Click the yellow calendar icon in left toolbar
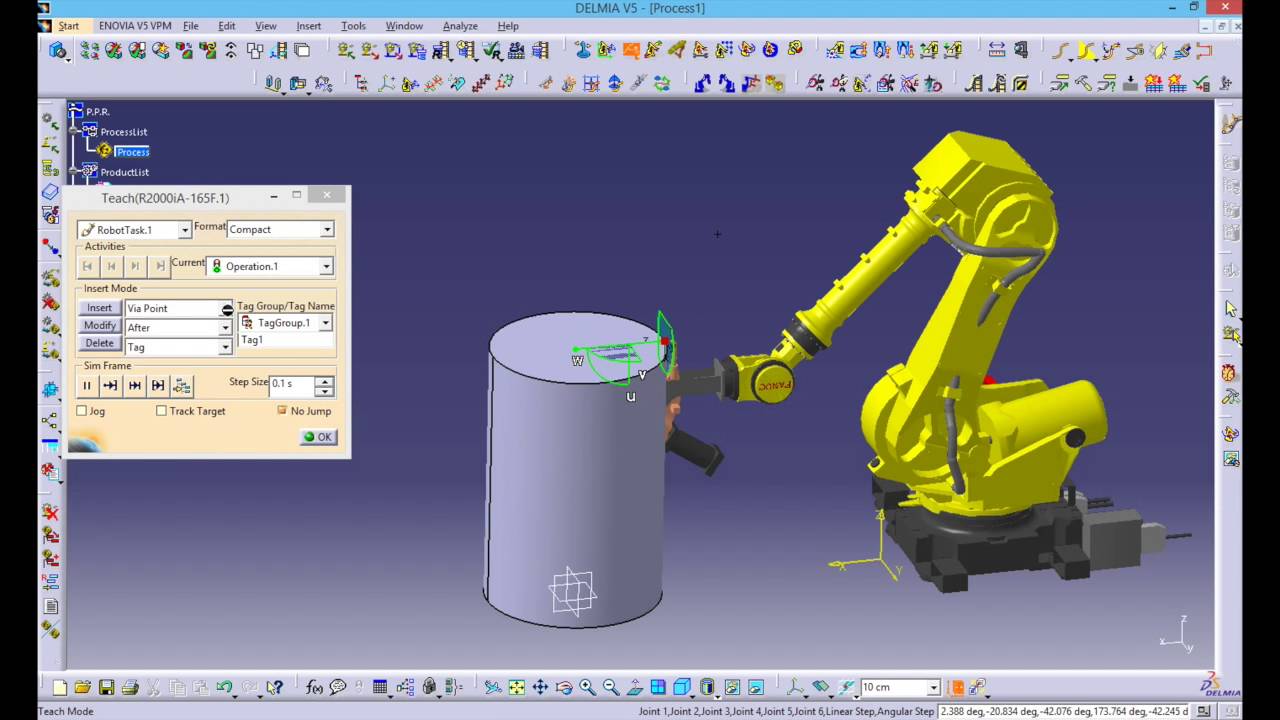 [x=50, y=168]
